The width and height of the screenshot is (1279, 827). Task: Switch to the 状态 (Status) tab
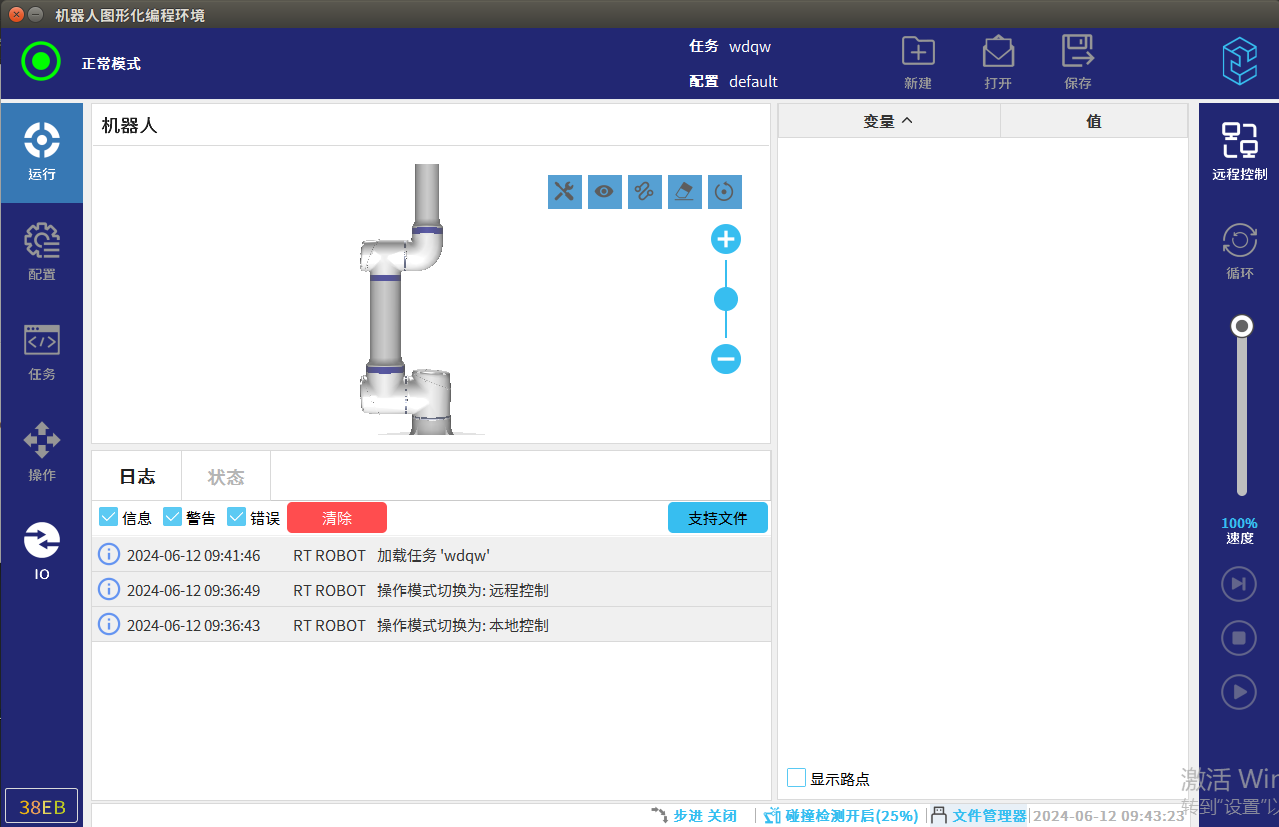tap(225, 477)
